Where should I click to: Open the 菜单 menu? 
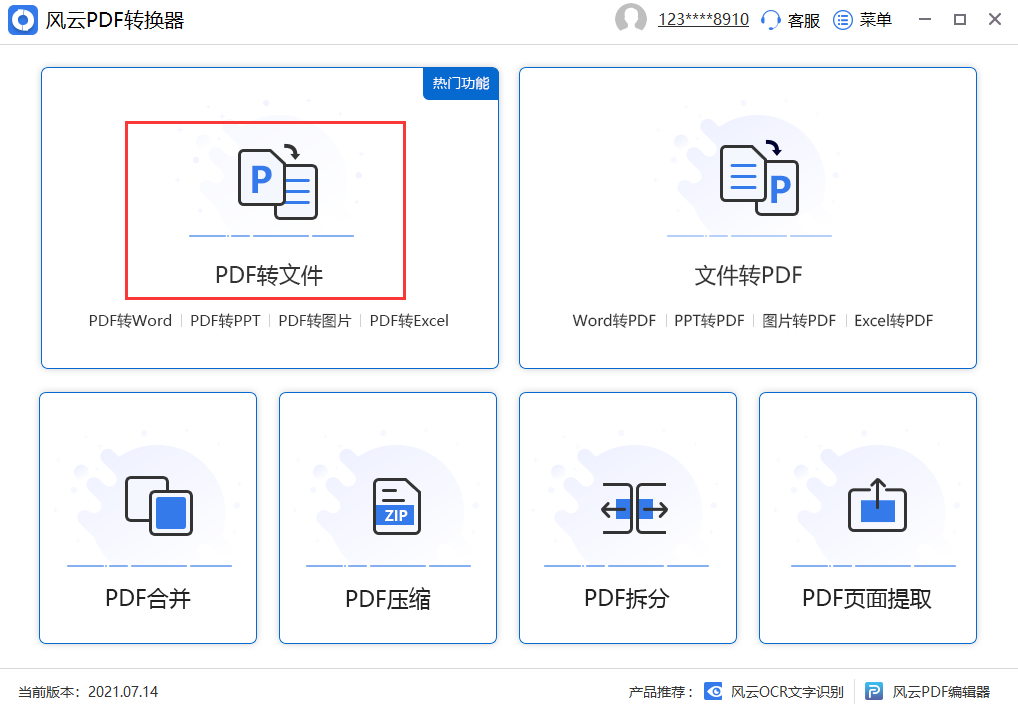pyautogui.click(x=862, y=20)
